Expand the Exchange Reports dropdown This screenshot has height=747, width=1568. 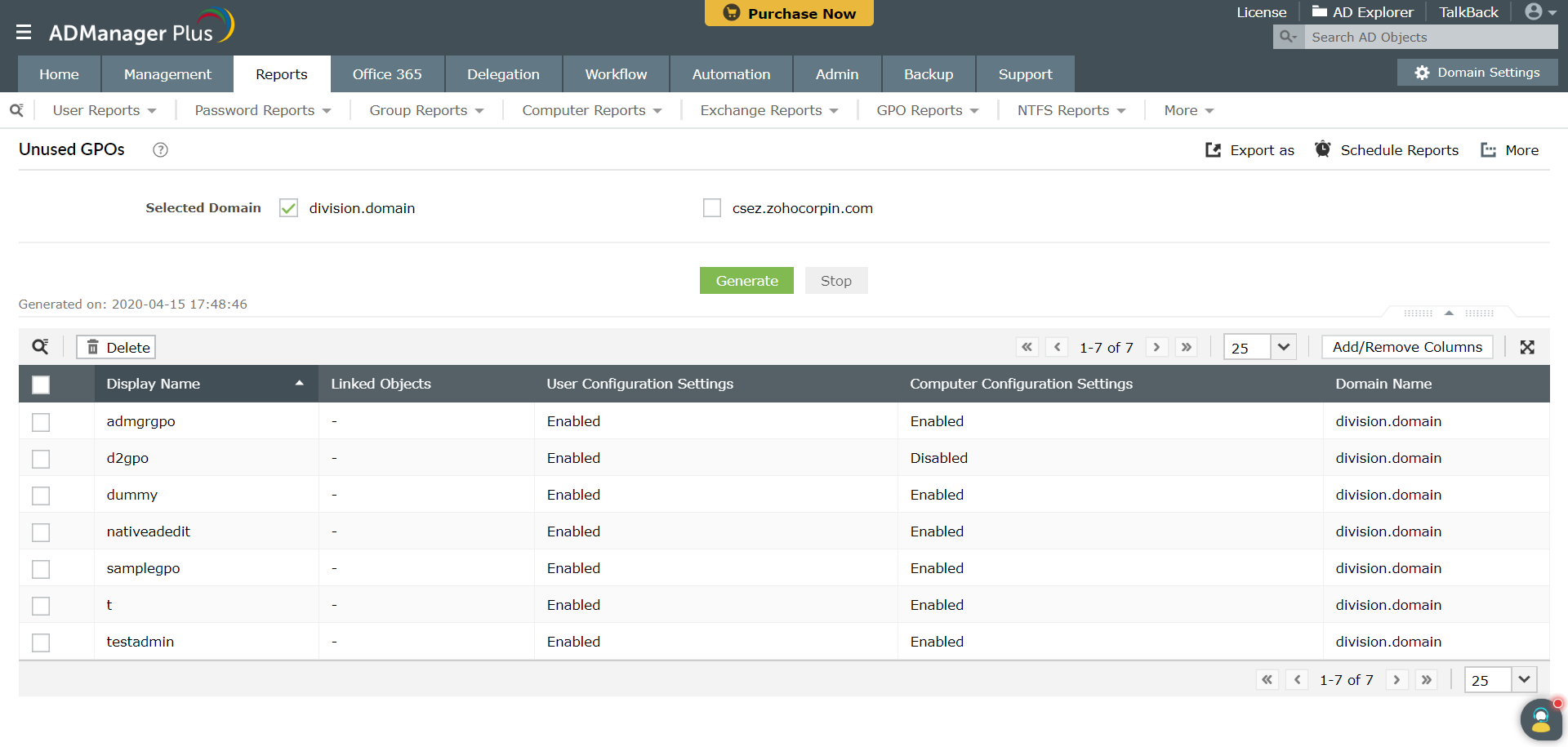(769, 110)
